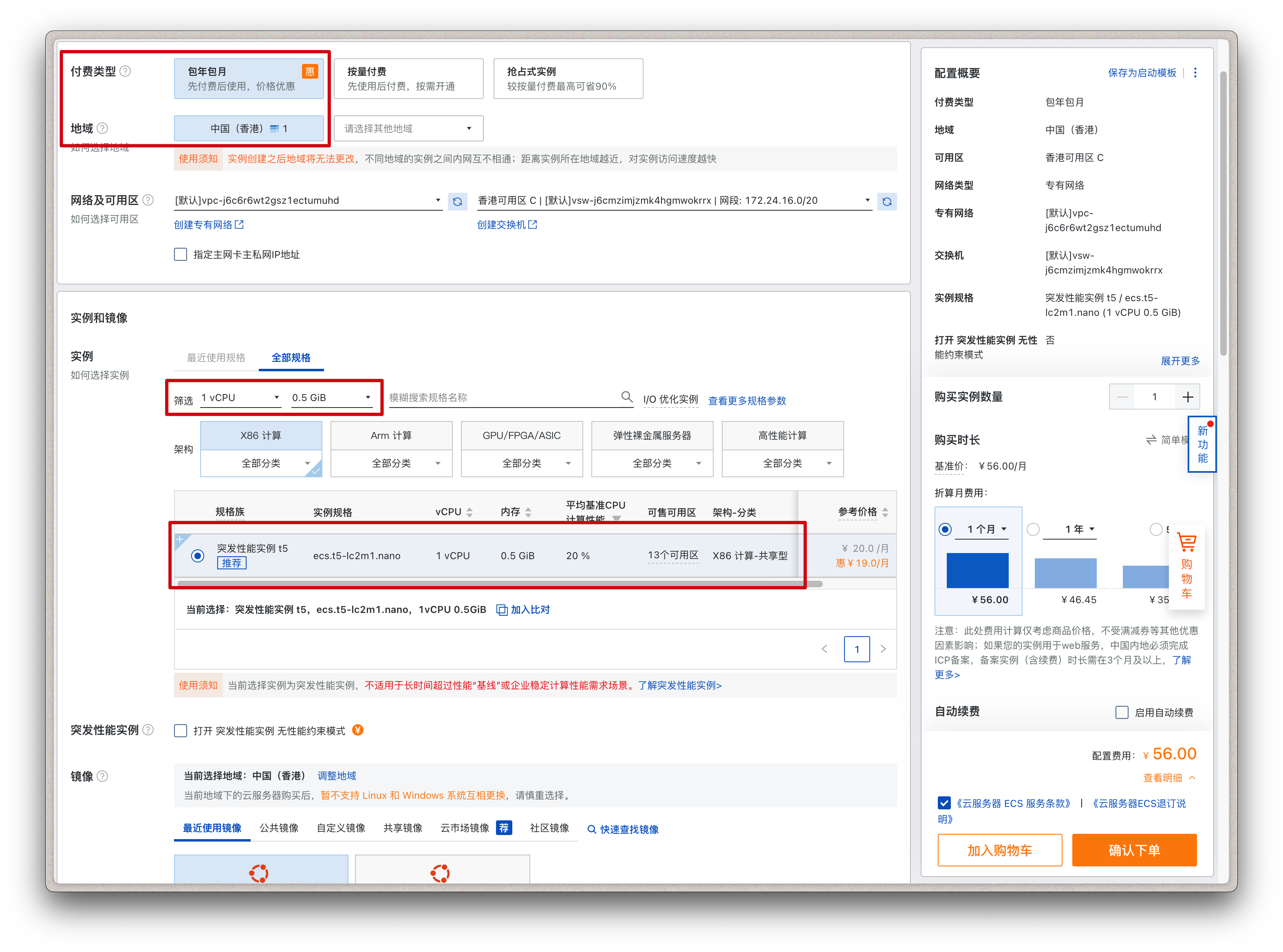Click the orange yuan icon beside 无性能约束模式
The height and width of the screenshot is (952, 1283).
pos(358,730)
